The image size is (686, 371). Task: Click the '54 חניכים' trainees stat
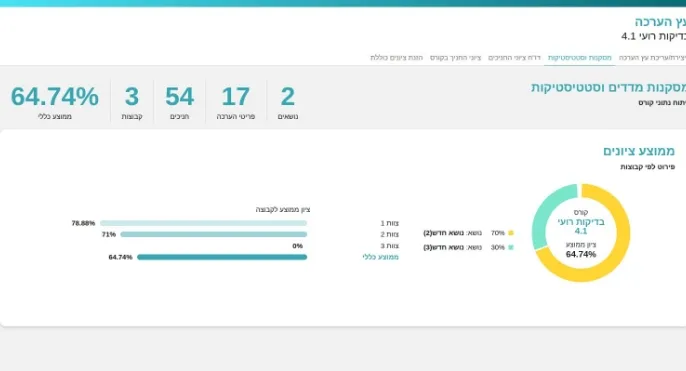click(179, 102)
